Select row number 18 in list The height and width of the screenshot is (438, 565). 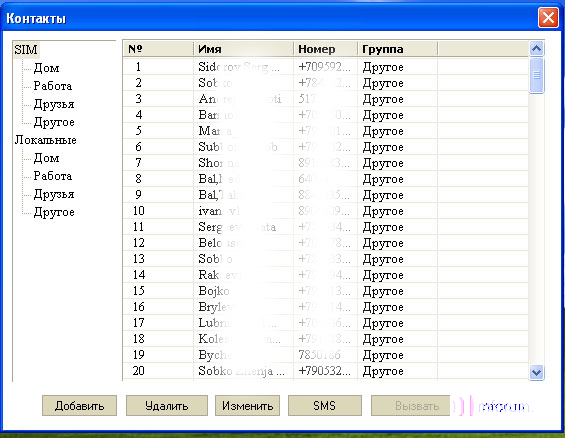pos(325,339)
